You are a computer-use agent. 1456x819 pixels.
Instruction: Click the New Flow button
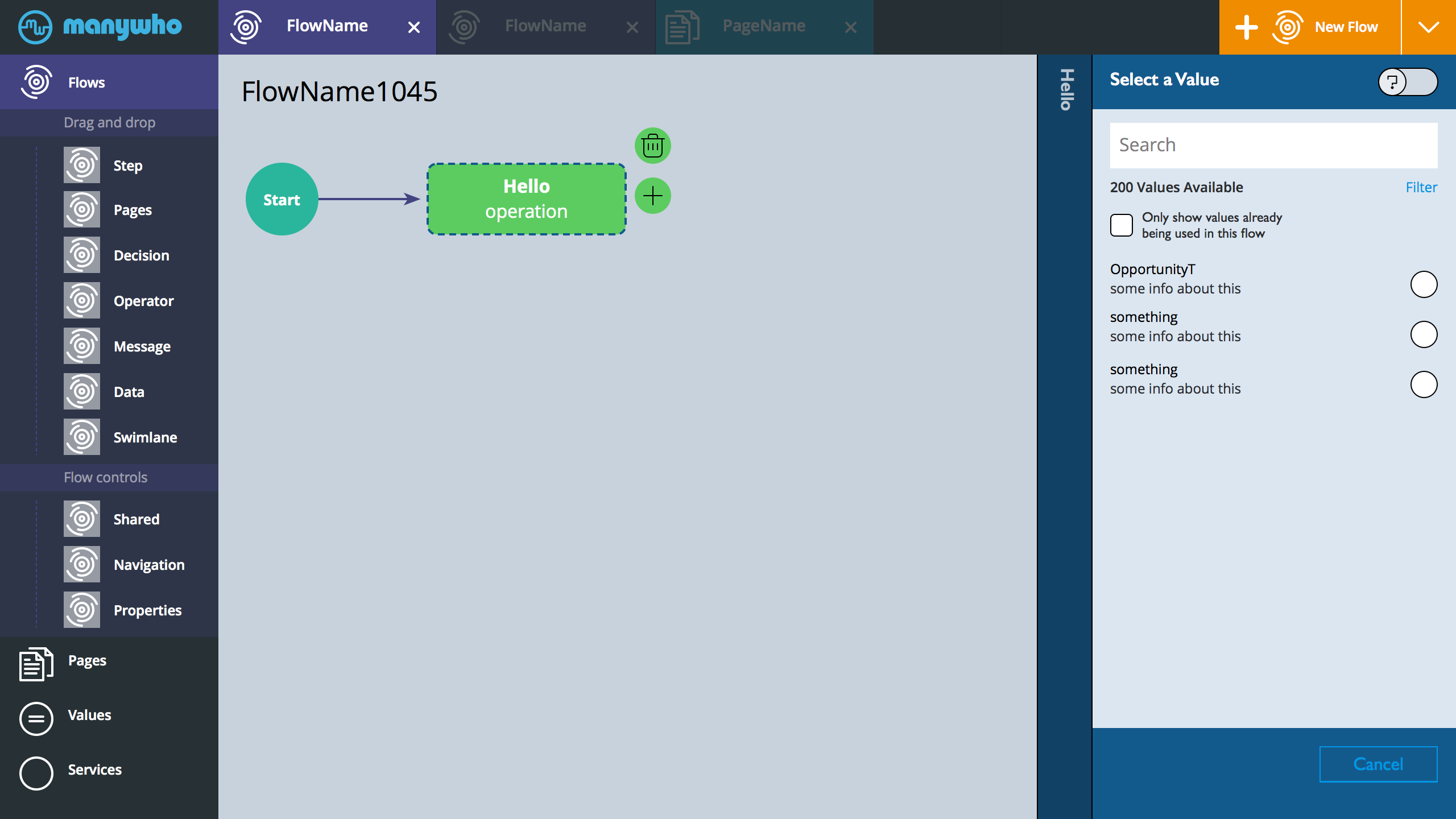coord(1310,27)
